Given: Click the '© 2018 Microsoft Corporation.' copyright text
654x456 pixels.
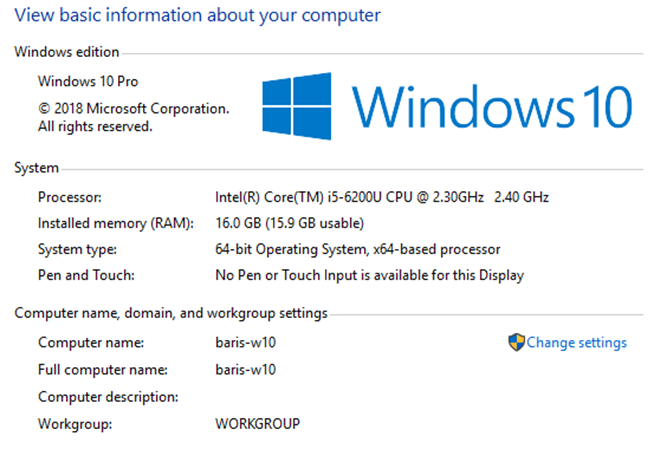Looking at the screenshot, I should (133, 108).
